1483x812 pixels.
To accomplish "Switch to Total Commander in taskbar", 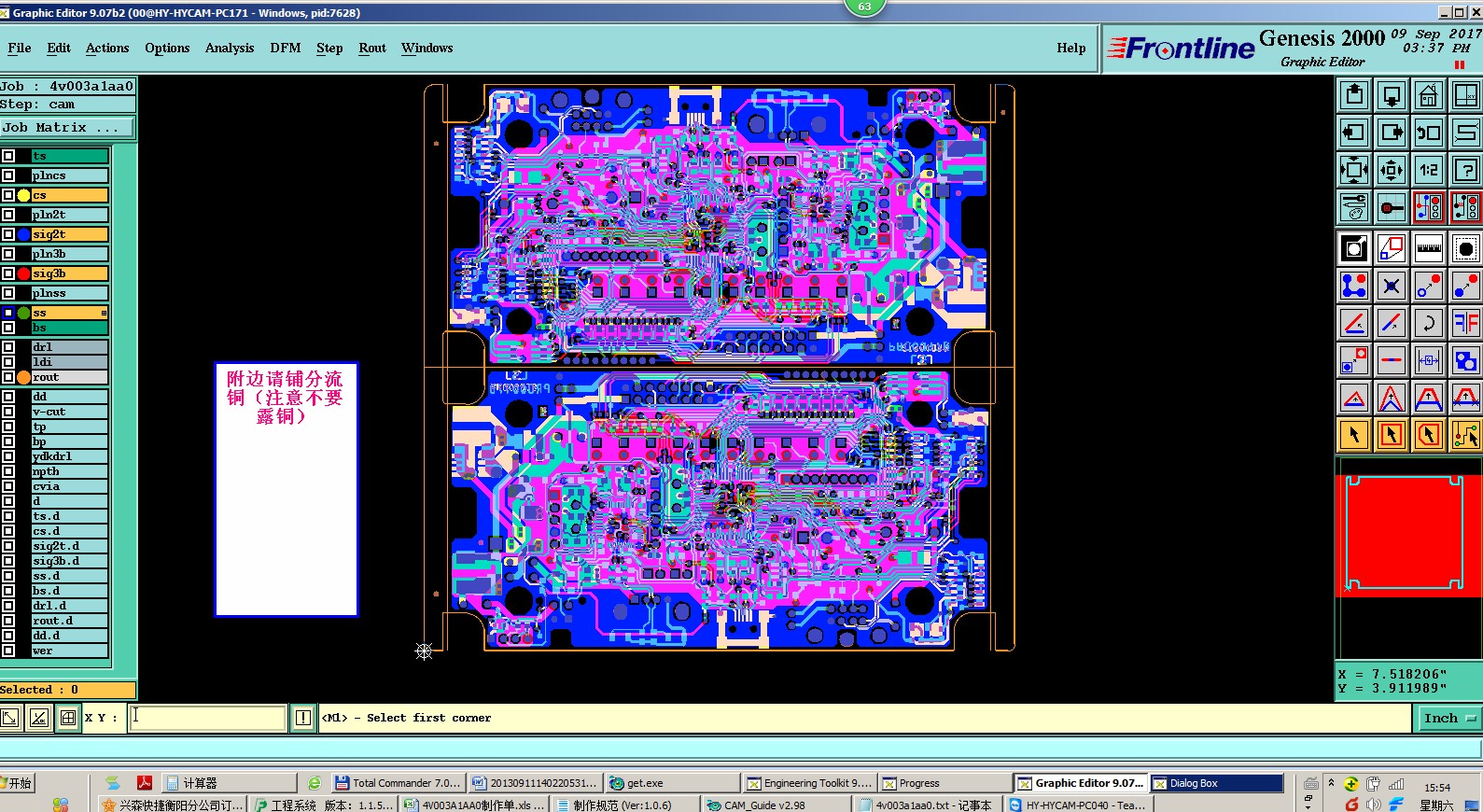I will [x=398, y=783].
